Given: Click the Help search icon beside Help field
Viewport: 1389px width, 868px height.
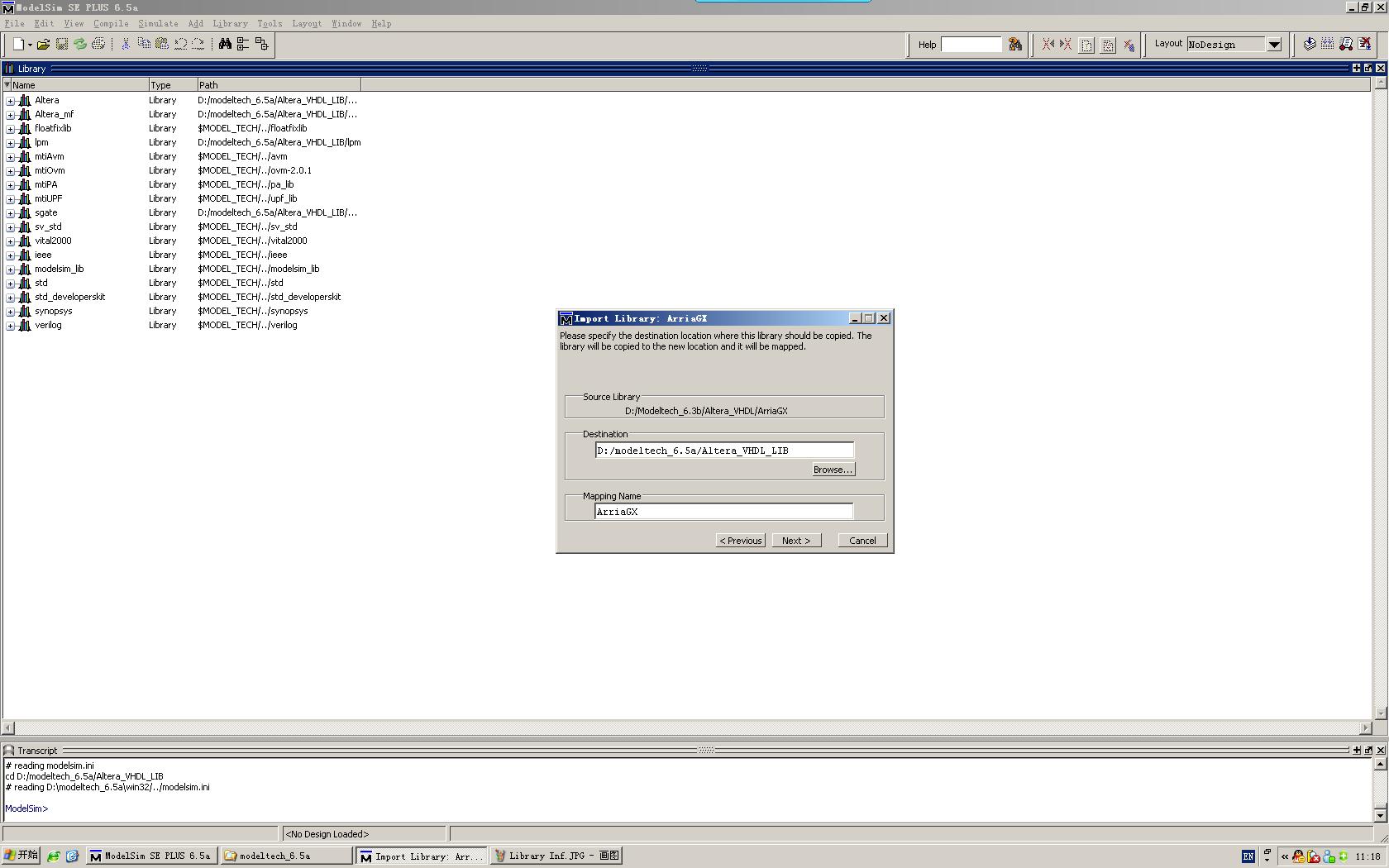Looking at the screenshot, I should 1015,45.
